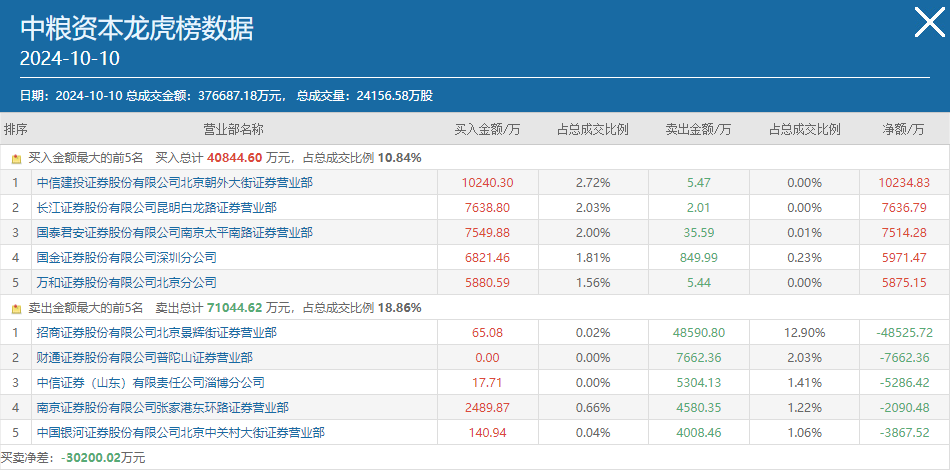
Task: Open 中国银河证券北京中关村大街证券营业部 link
Action: [181, 433]
